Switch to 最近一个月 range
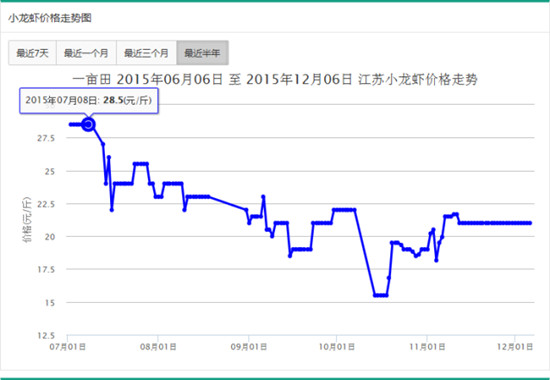Image resolution: width=550 pixels, height=380 pixels. tap(86, 53)
